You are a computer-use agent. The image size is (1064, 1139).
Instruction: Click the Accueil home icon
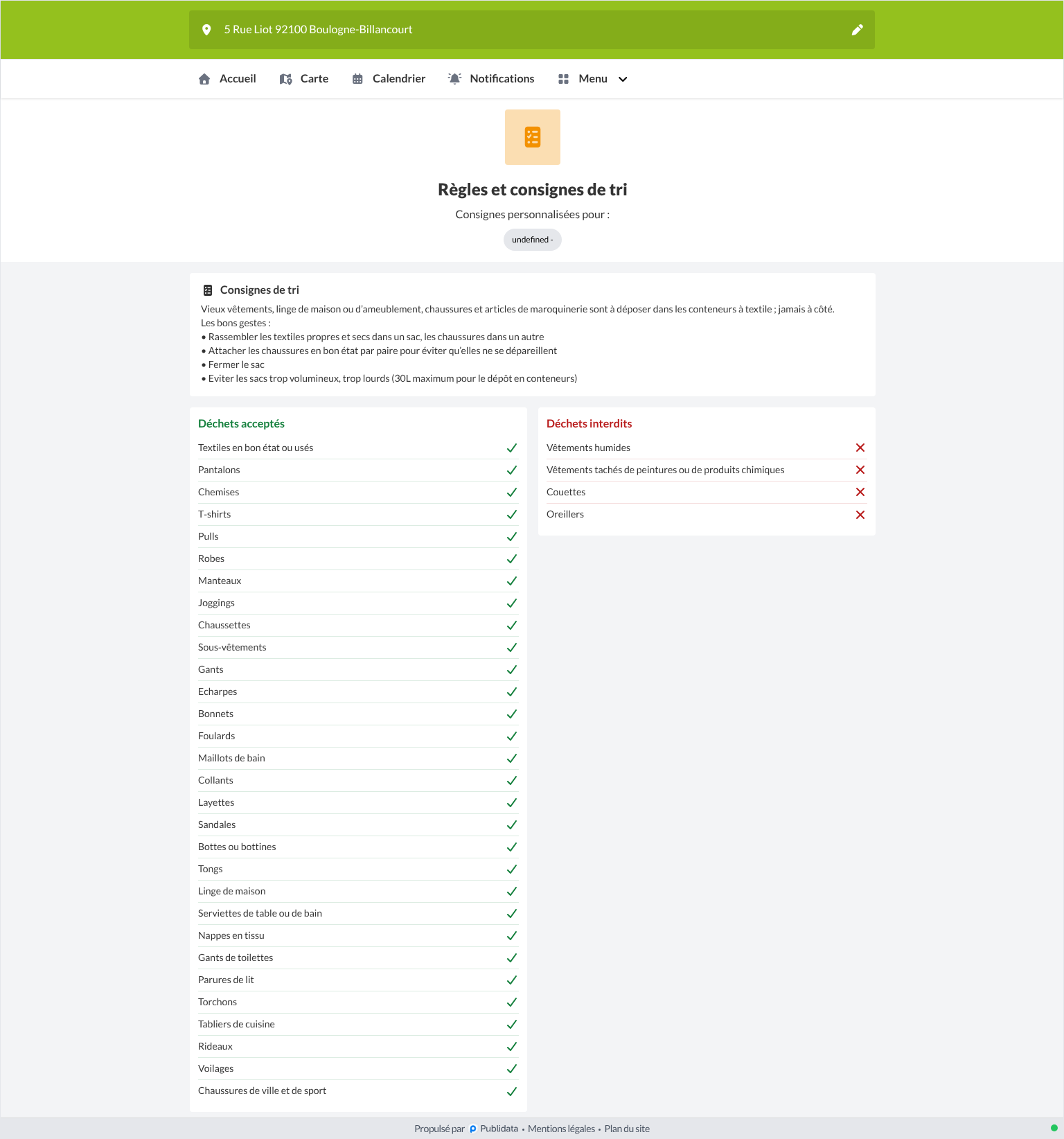coord(204,79)
